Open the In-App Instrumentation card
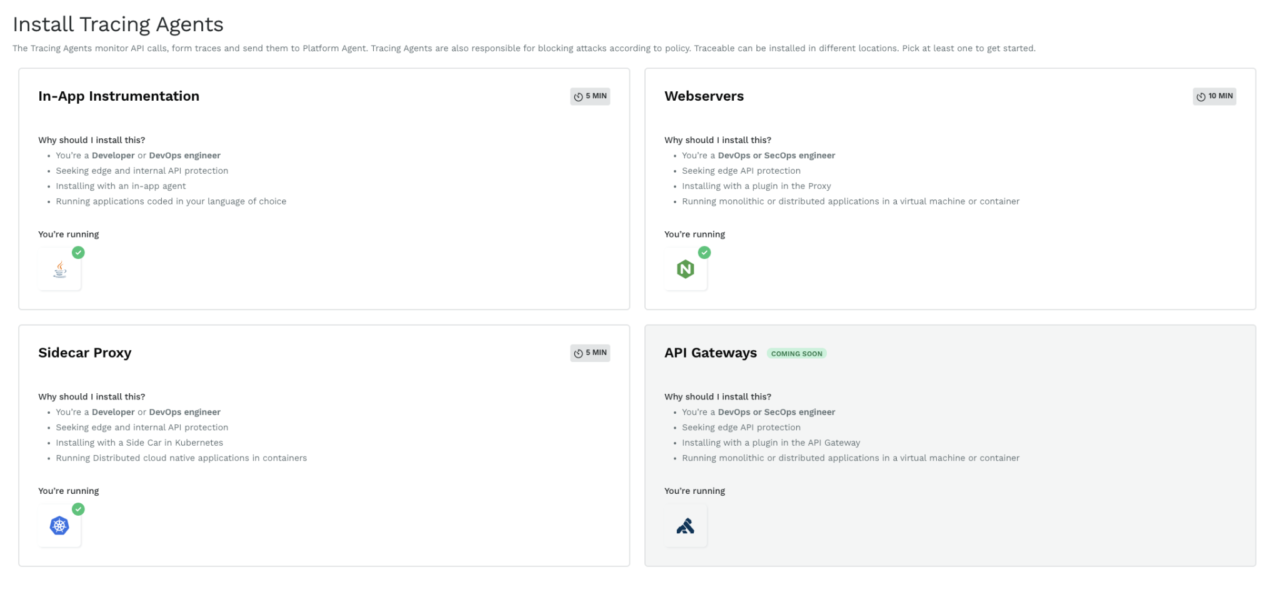Viewport: 1280px width, 592px height. (x=322, y=190)
